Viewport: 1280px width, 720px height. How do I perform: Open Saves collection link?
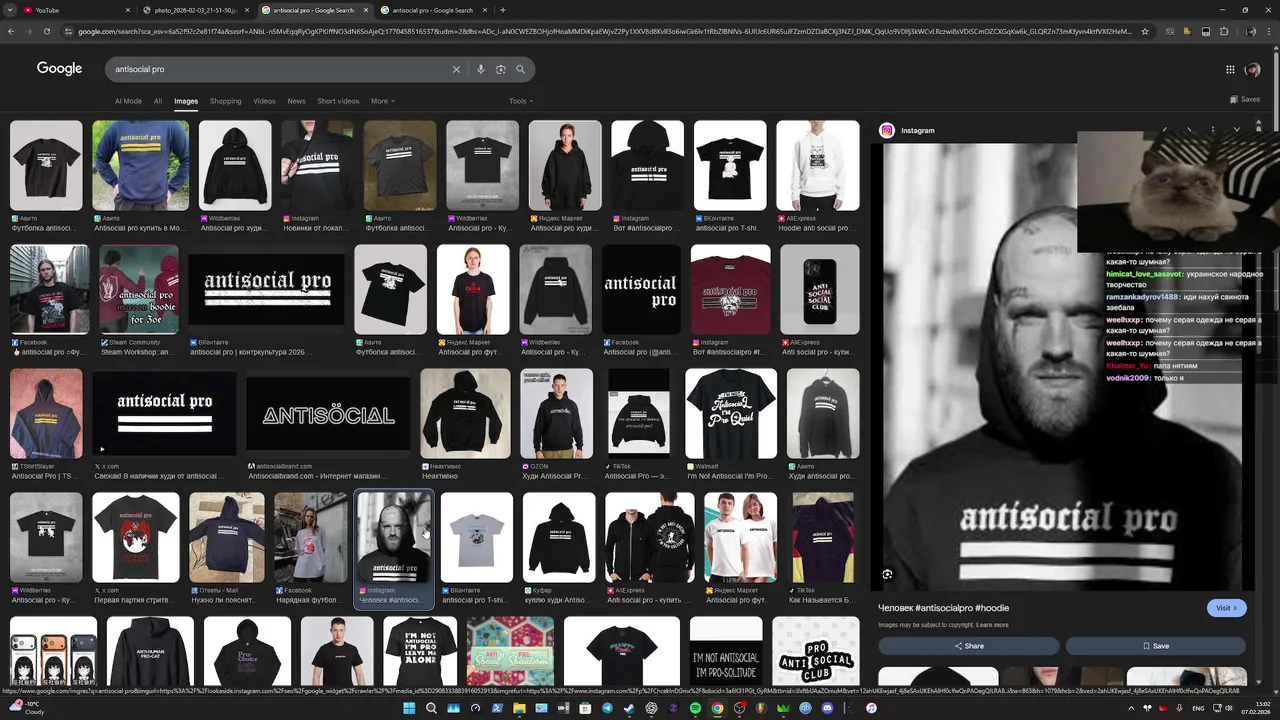pos(1245,99)
